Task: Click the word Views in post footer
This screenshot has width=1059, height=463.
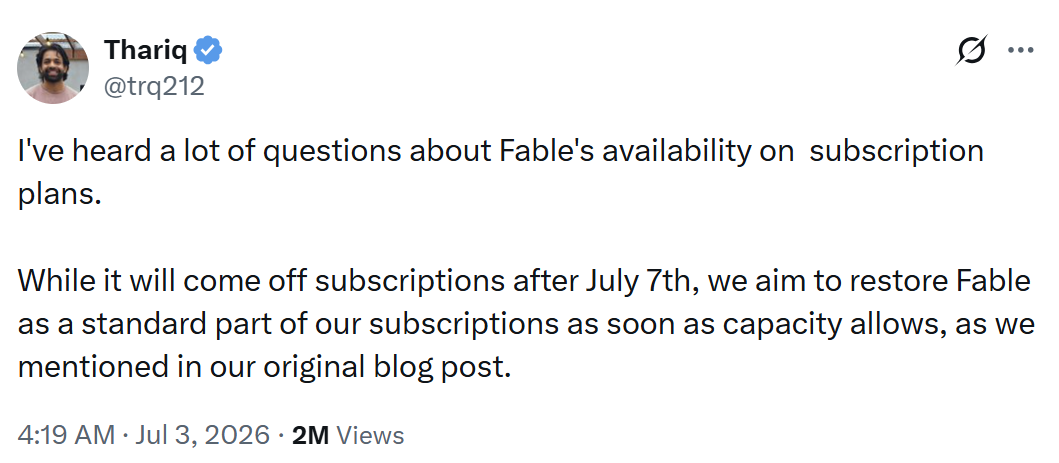Action: [x=369, y=435]
